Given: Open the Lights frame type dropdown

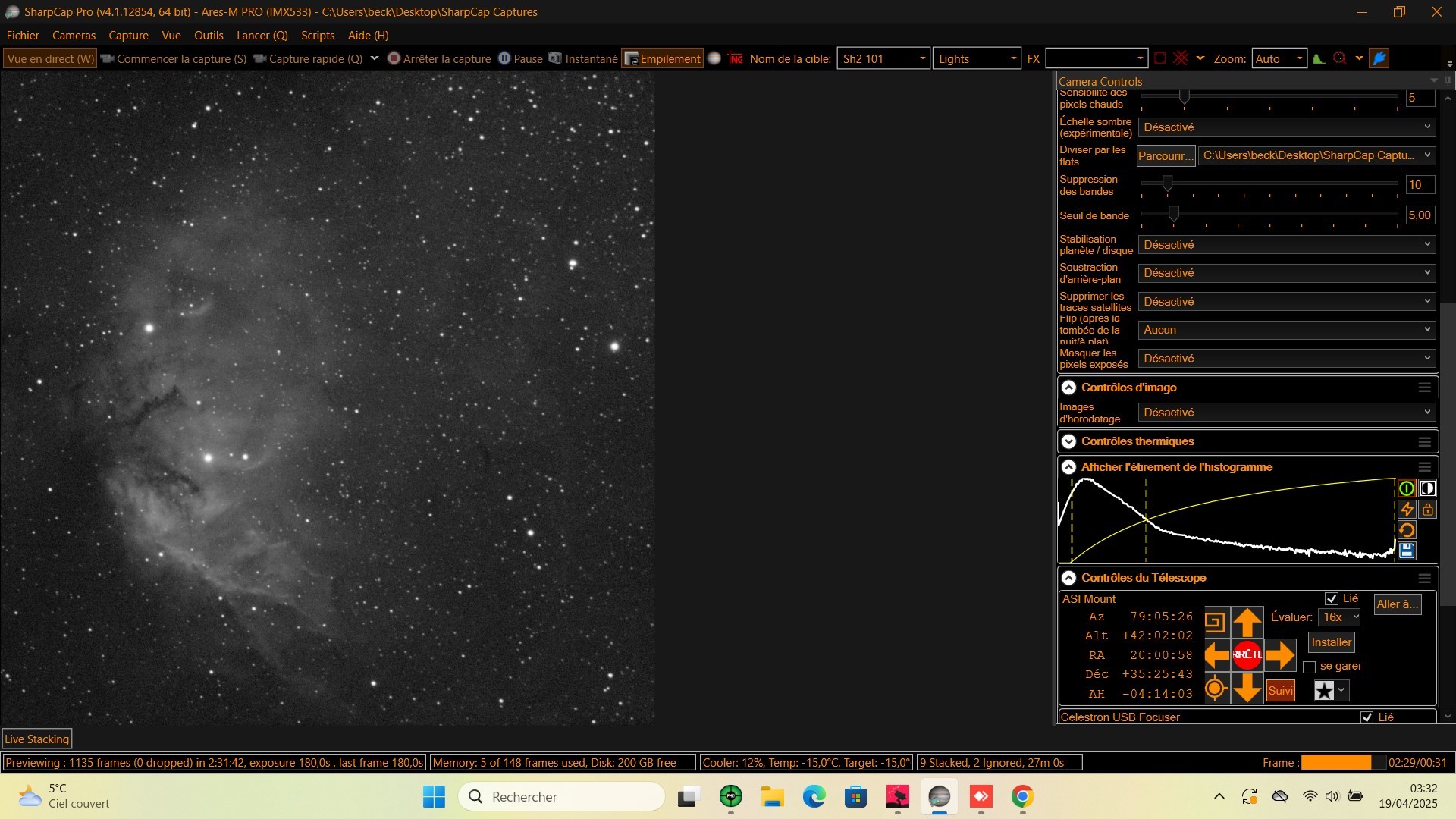Looking at the screenshot, I should 977,58.
